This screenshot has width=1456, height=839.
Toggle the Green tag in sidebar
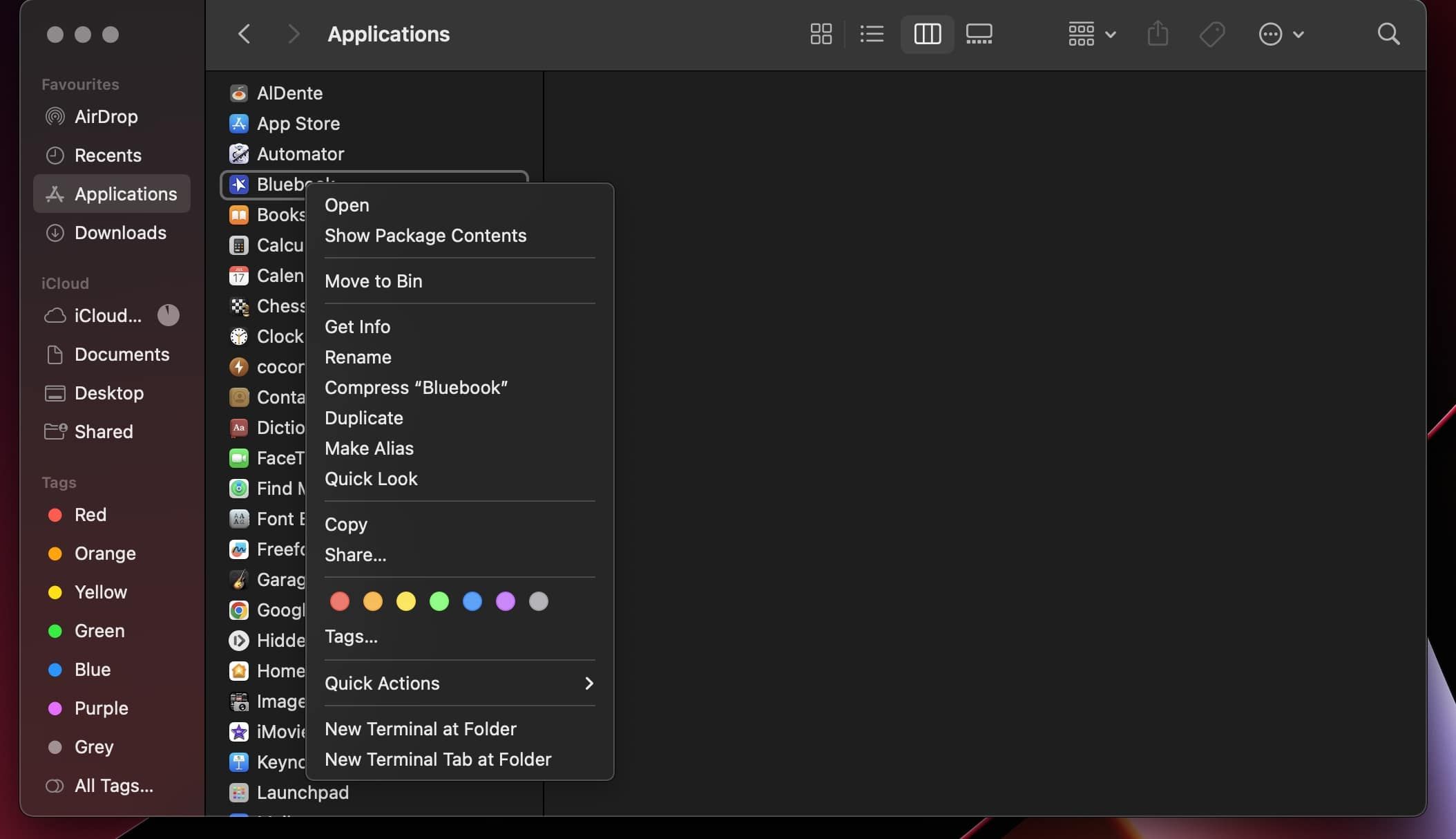point(99,631)
